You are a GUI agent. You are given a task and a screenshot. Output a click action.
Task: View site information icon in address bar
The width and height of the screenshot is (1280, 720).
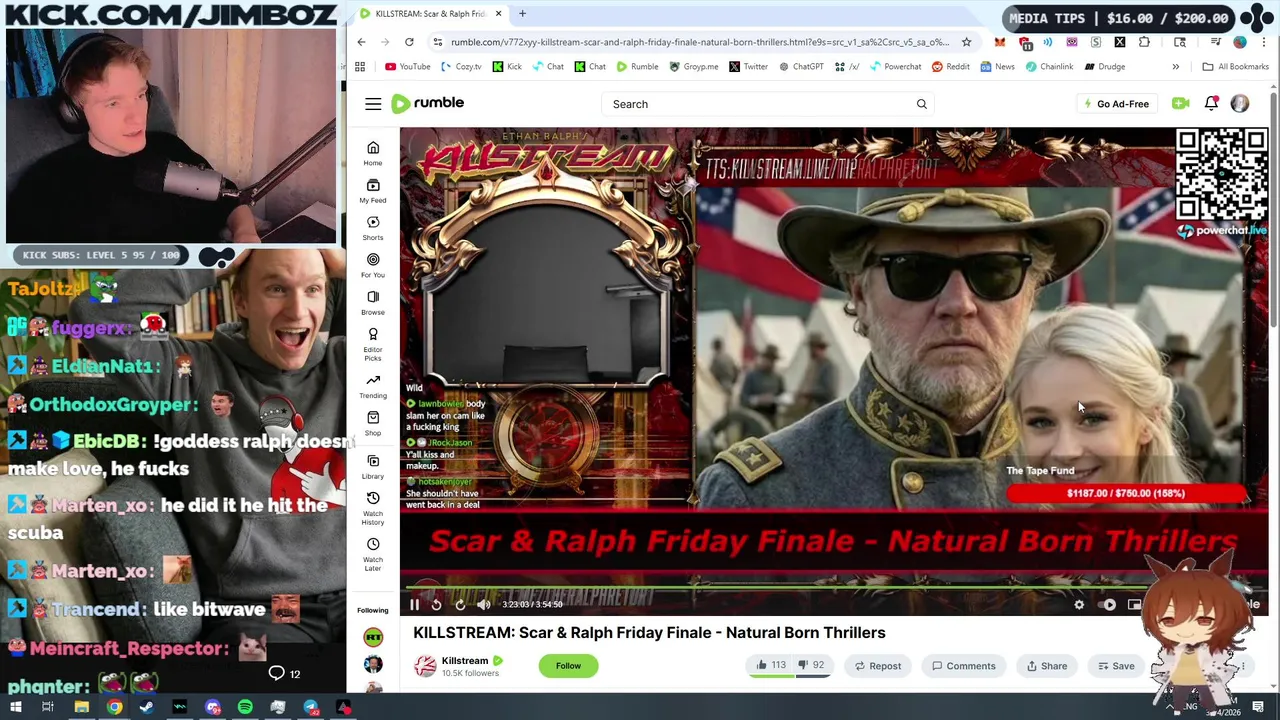pyautogui.click(x=437, y=42)
